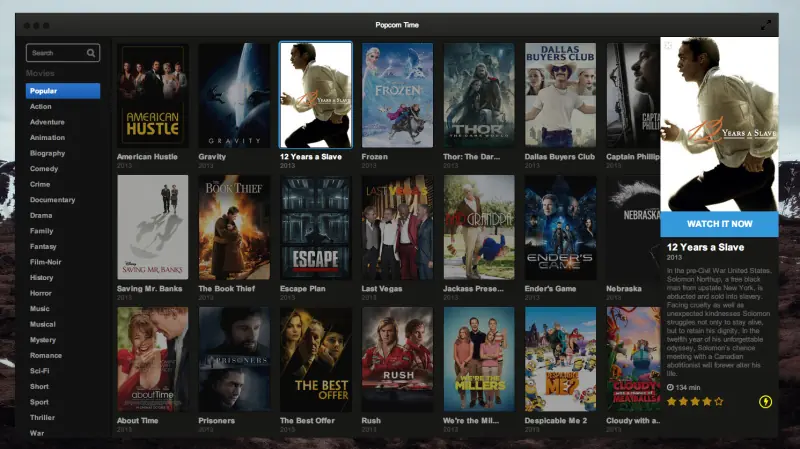The image size is (800, 449).
Task: Select the Popular category
Action: (63, 91)
